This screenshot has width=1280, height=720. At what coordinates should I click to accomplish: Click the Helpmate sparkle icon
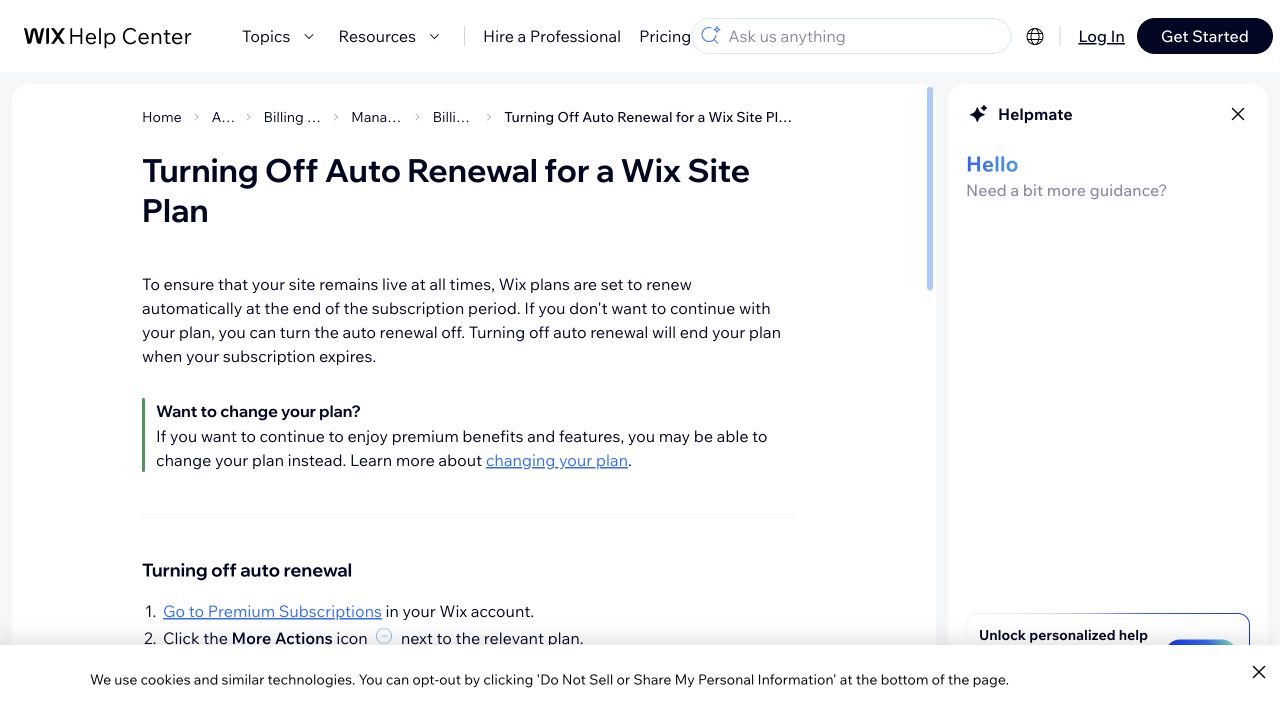(x=978, y=114)
